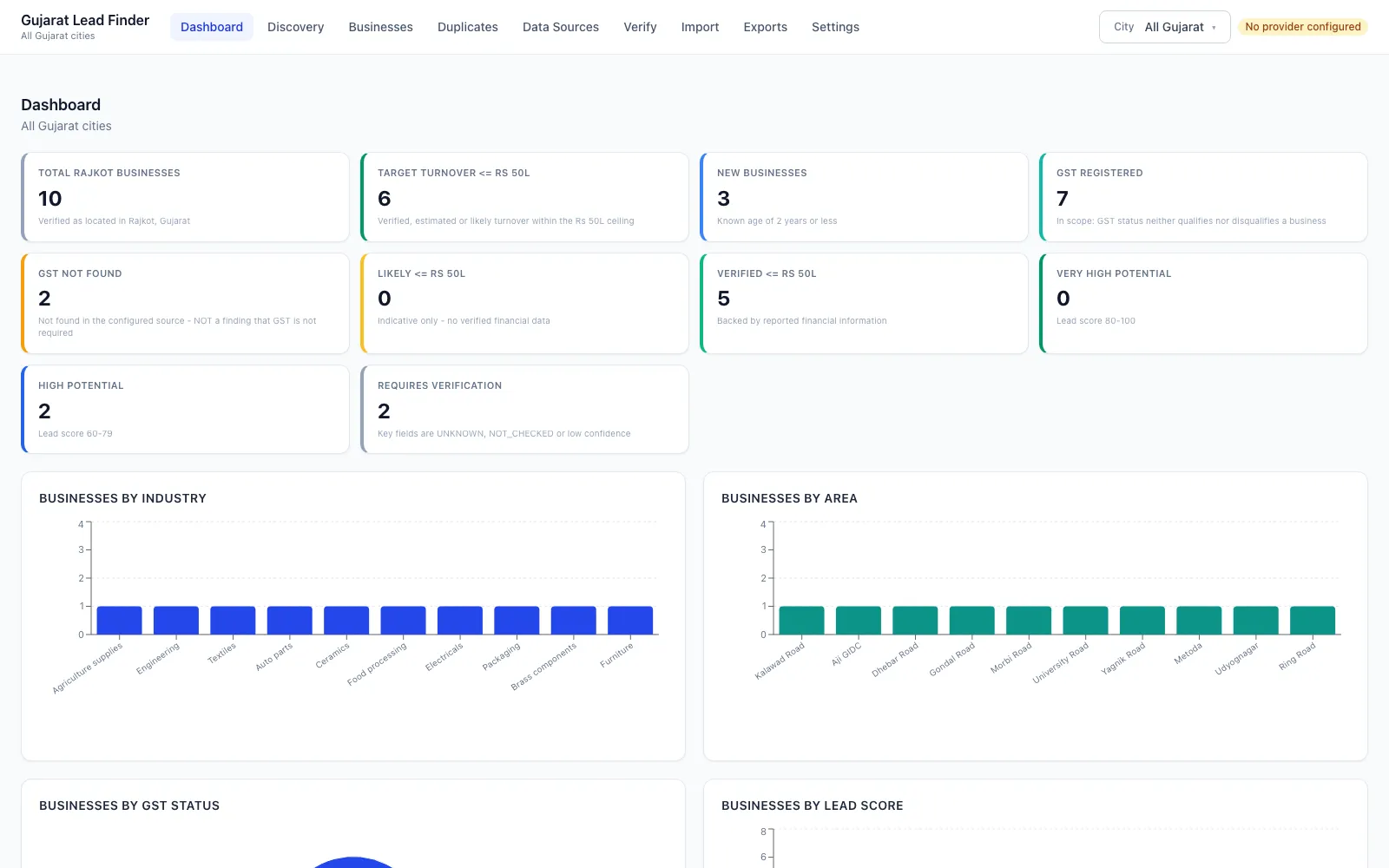Viewport: 1389px width, 868px height.
Task: Click the Morbi Road area bar
Action: pos(1029,621)
